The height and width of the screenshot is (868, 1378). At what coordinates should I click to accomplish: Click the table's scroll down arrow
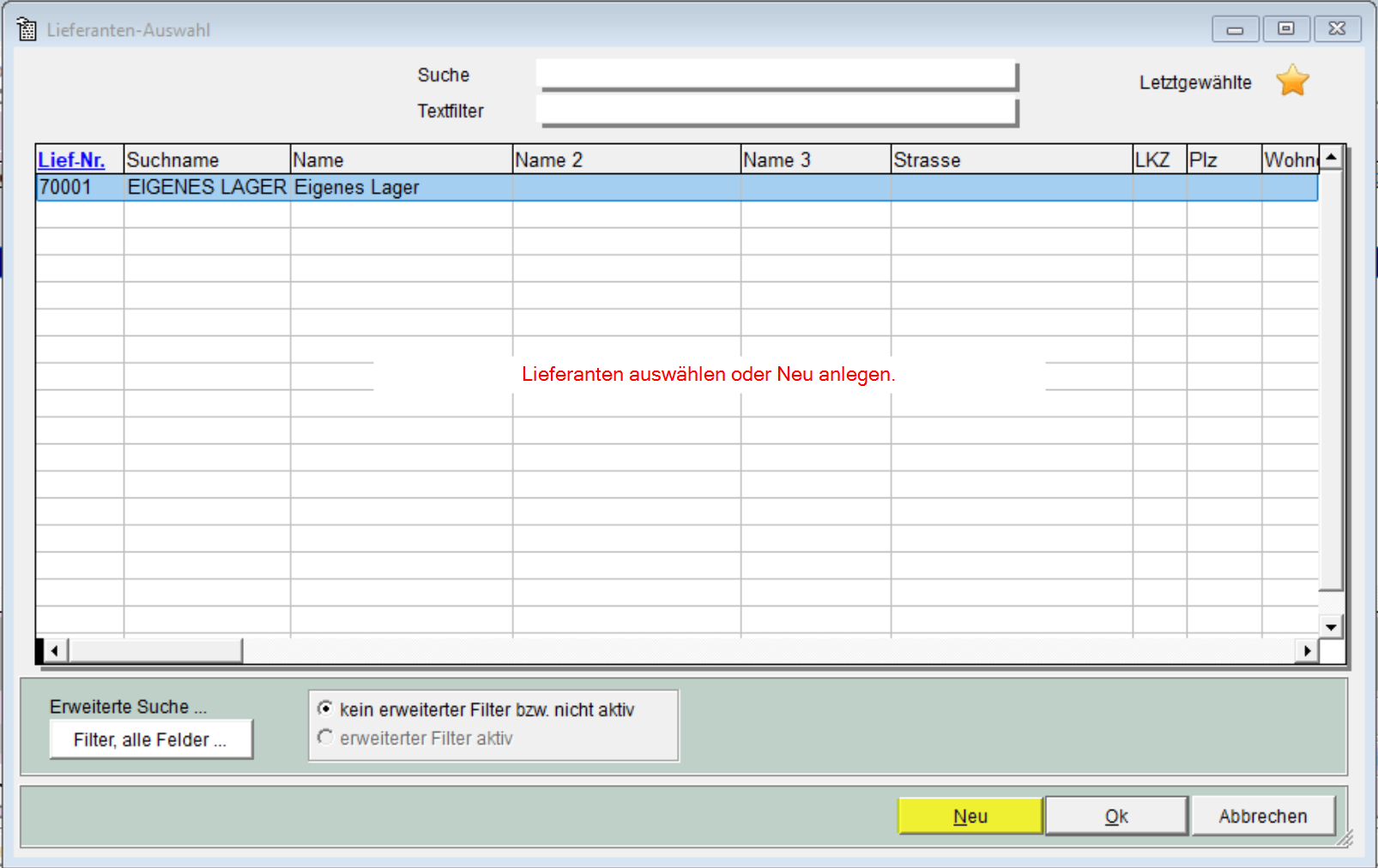1331,627
